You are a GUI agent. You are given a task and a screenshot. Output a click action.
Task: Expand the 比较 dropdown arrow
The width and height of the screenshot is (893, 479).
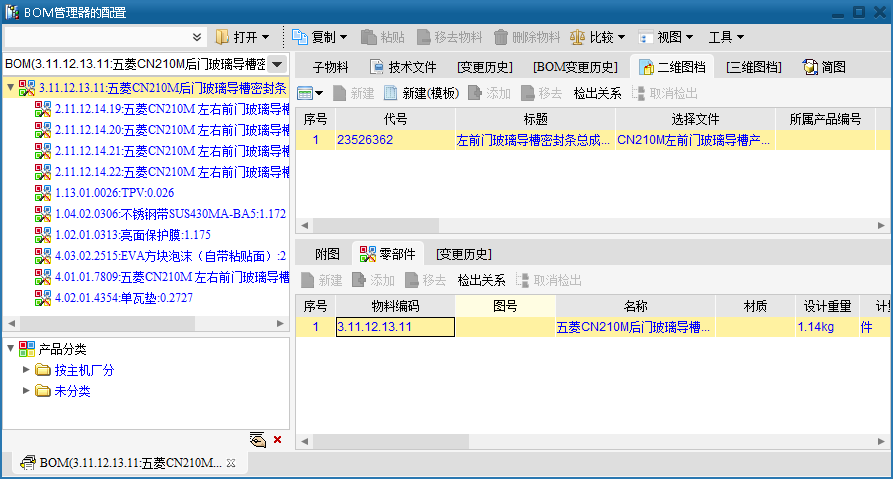tap(621, 38)
